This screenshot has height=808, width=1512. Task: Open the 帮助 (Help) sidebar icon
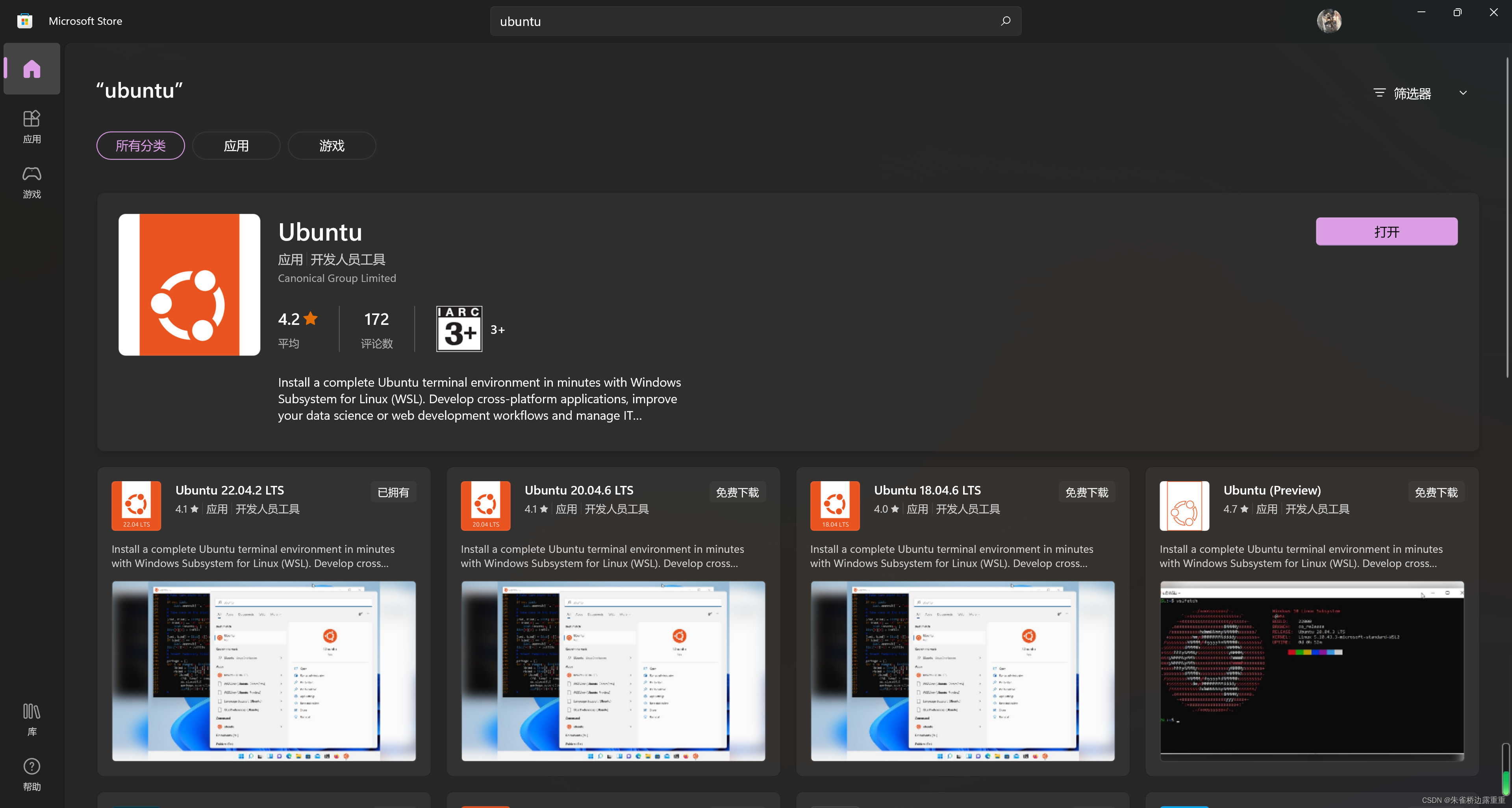(31, 774)
